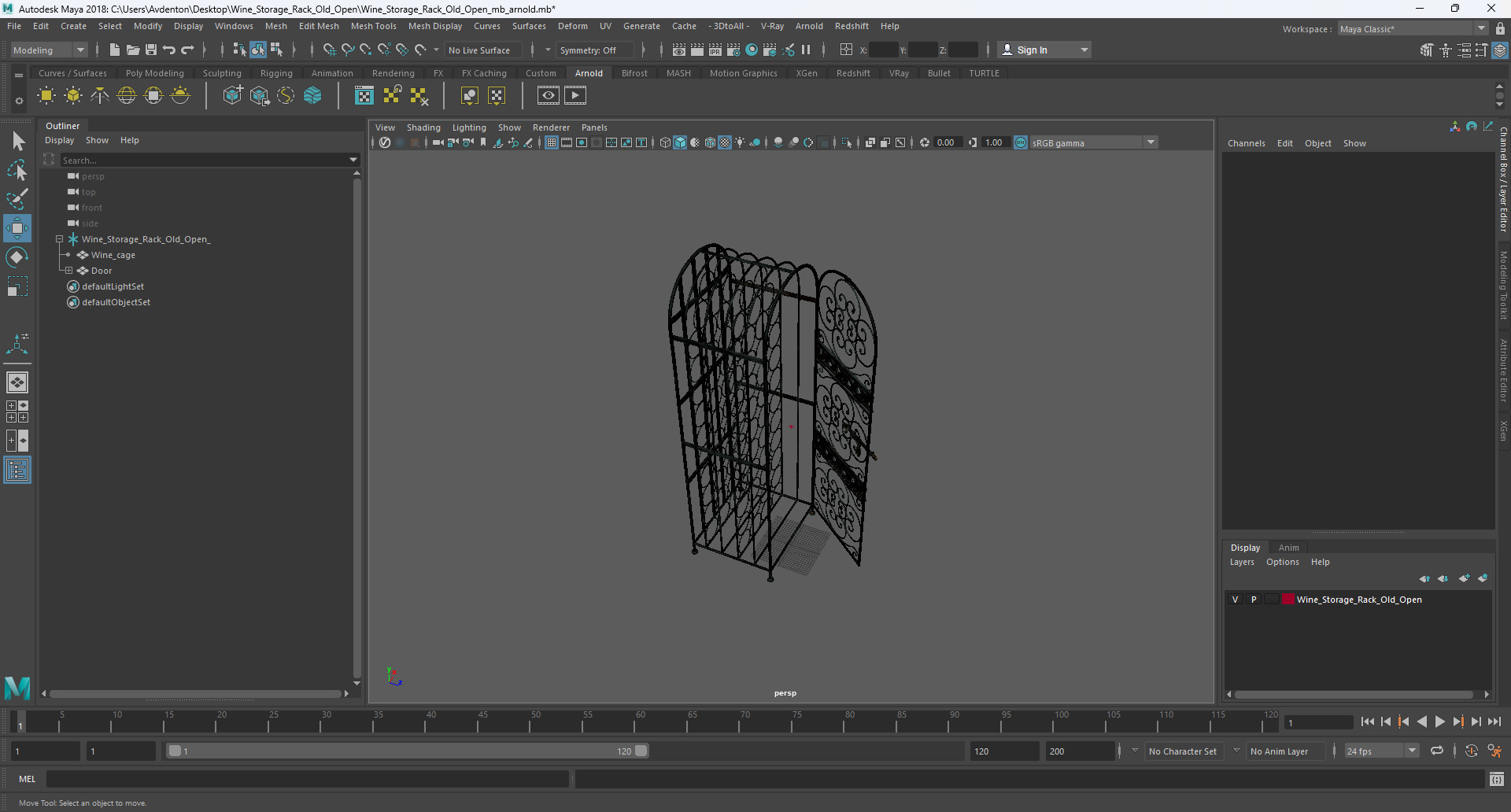The image size is (1511, 812).
Task: Toggle P playback for Wine_Storage_Rack_Old_Open layer
Action: pos(1254,600)
